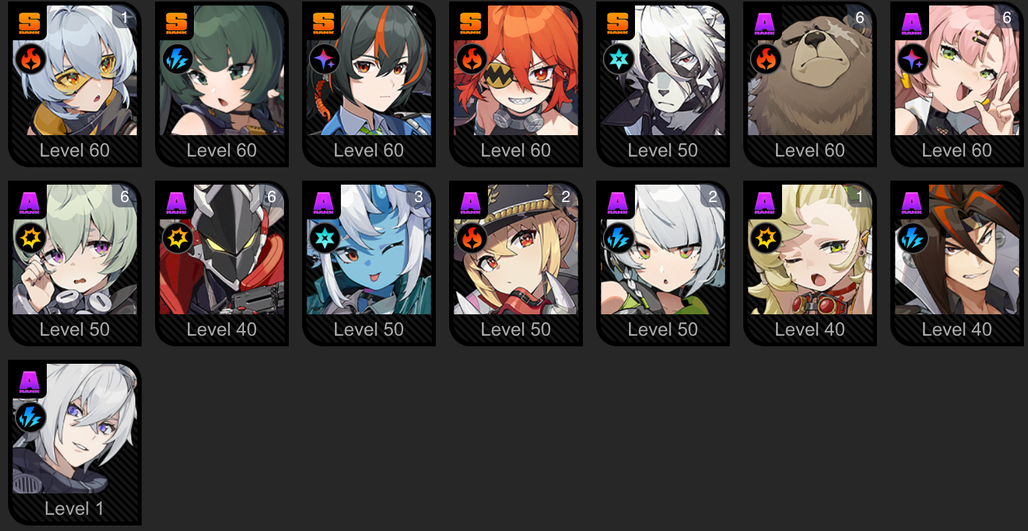Click ether element icon on black-haired officer girl
1028x531 pixels.
(x=325, y=58)
